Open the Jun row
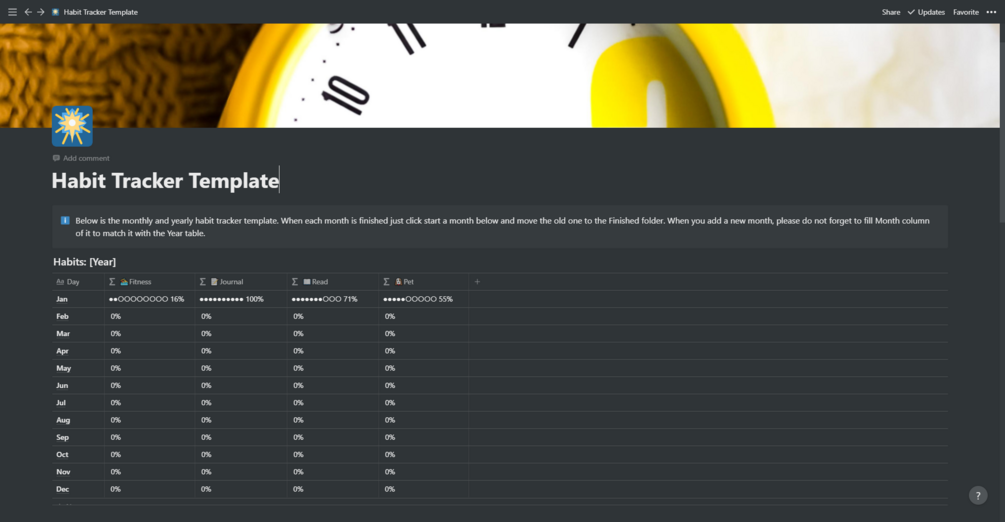1005x522 pixels. pos(62,386)
